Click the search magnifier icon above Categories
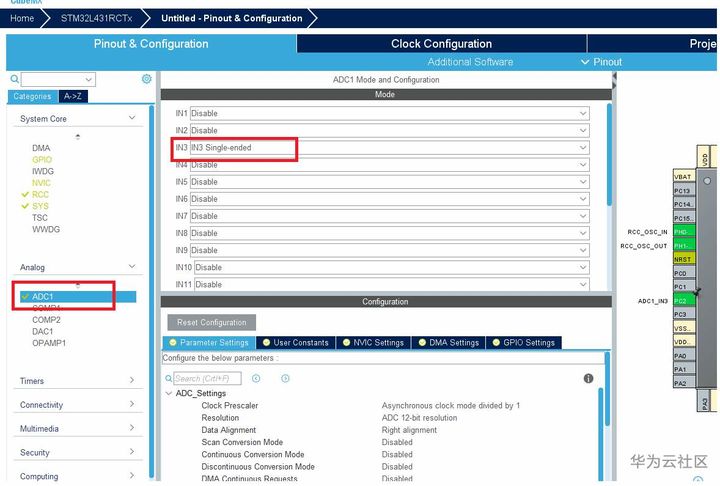Screen dimensions: 720x486 [x=15, y=79]
